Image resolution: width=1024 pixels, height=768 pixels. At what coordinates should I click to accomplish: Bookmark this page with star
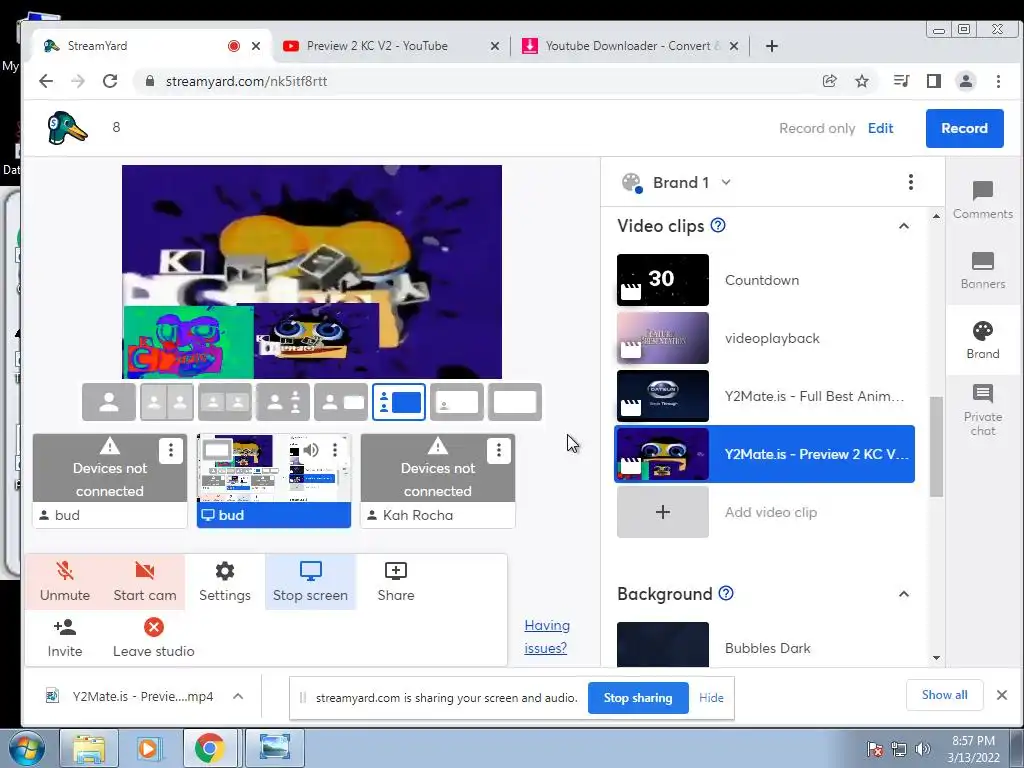pyautogui.click(x=862, y=81)
